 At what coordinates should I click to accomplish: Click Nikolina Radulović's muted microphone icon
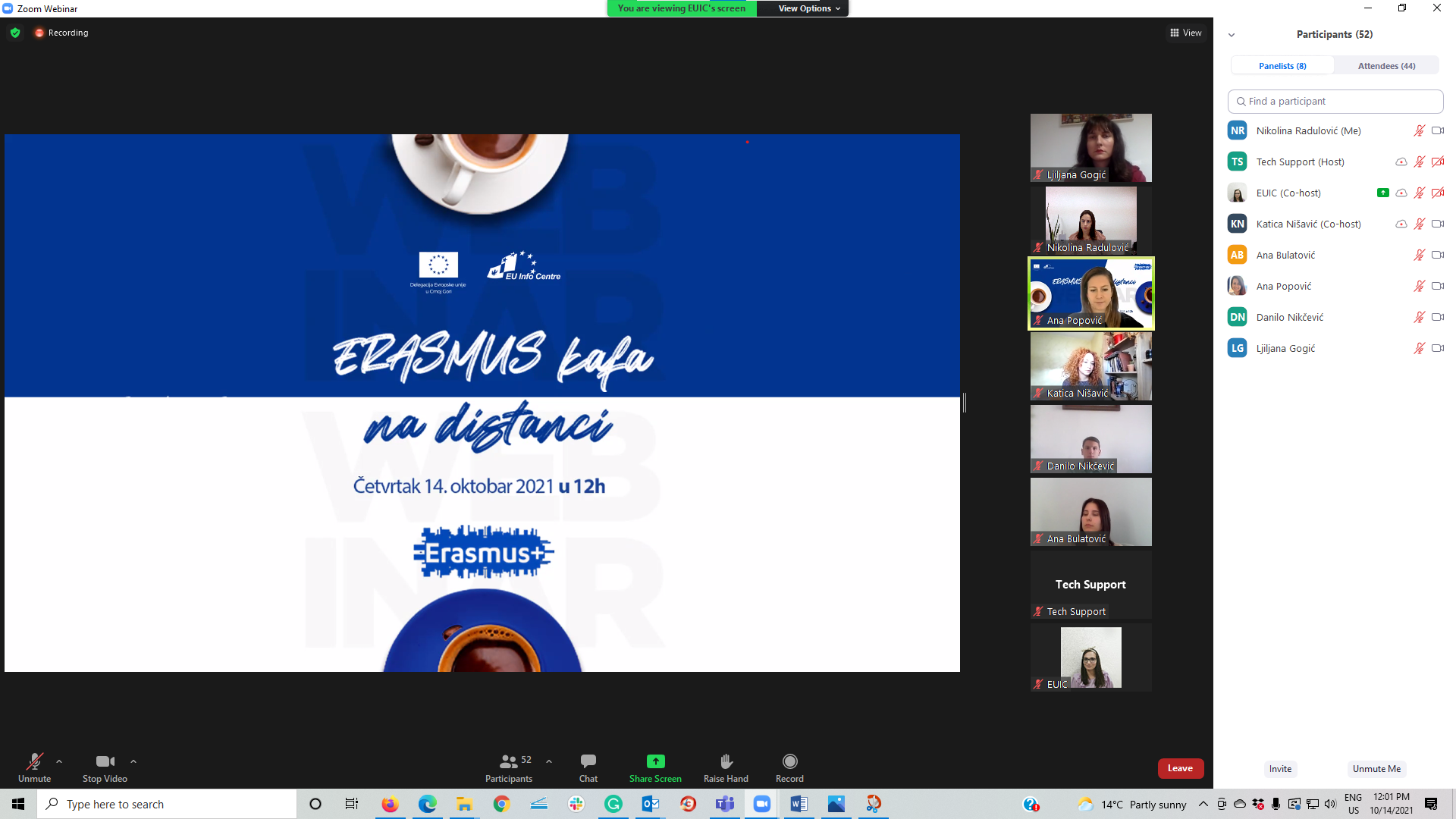coord(1419,130)
